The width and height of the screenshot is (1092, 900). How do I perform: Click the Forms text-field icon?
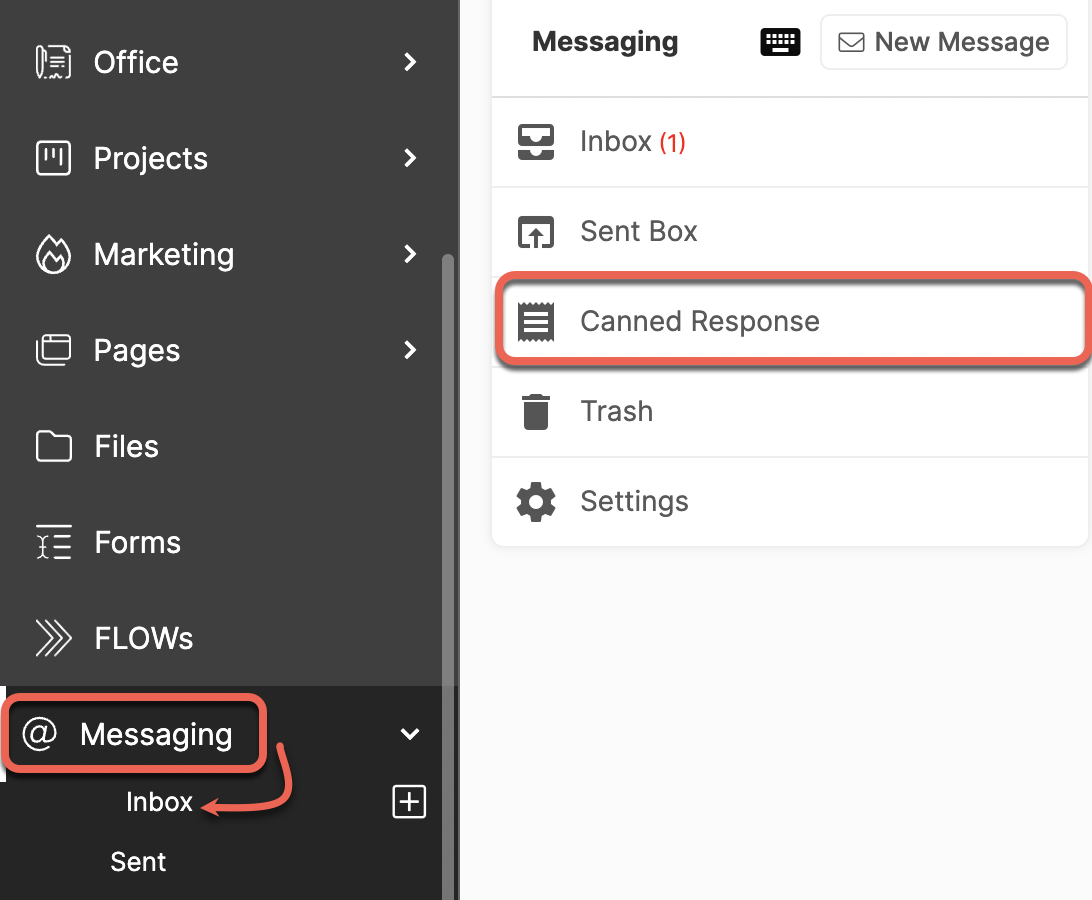pos(53,542)
